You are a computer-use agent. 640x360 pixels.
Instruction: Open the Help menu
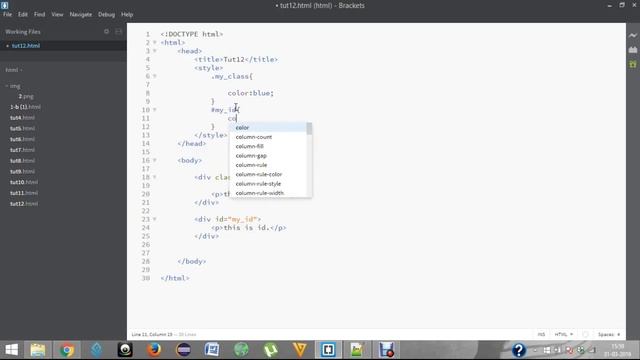(127, 14)
